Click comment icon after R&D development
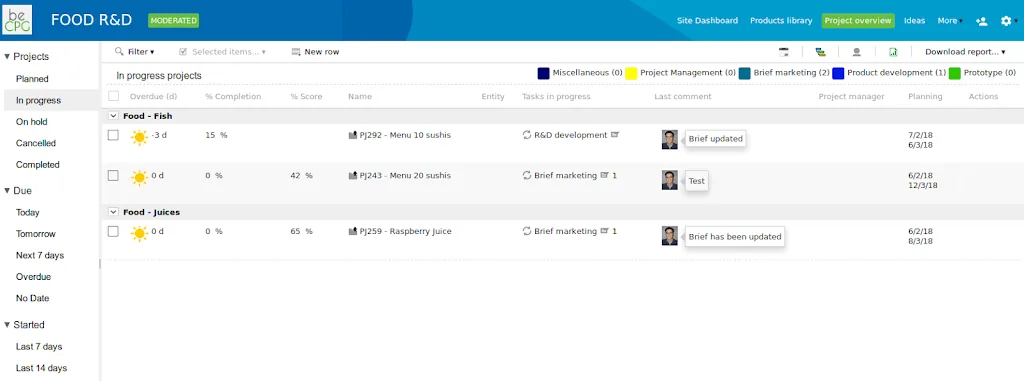Viewport: 1024px width, 381px height. tap(615, 135)
